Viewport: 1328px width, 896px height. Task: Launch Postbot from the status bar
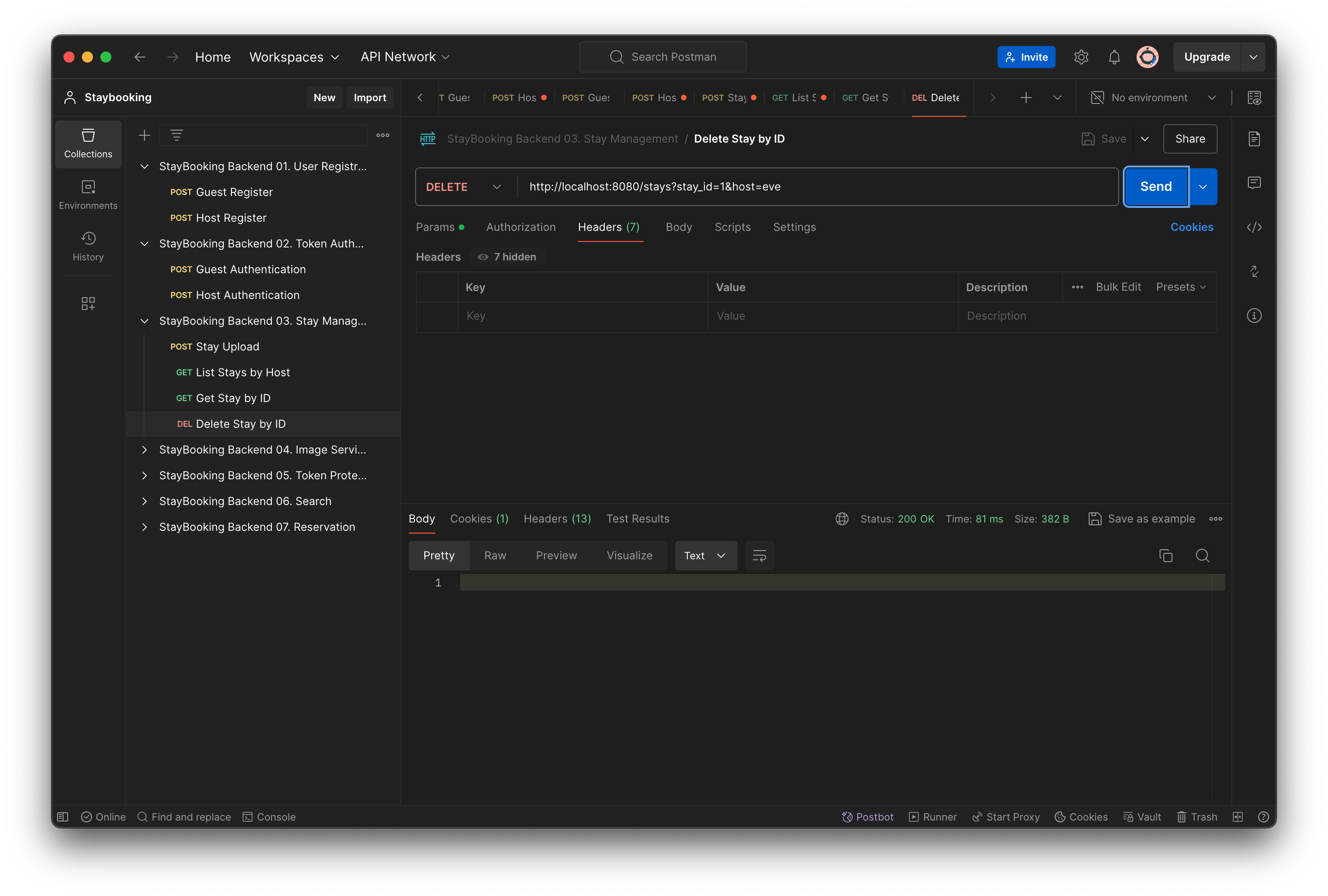(x=867, y=816)
